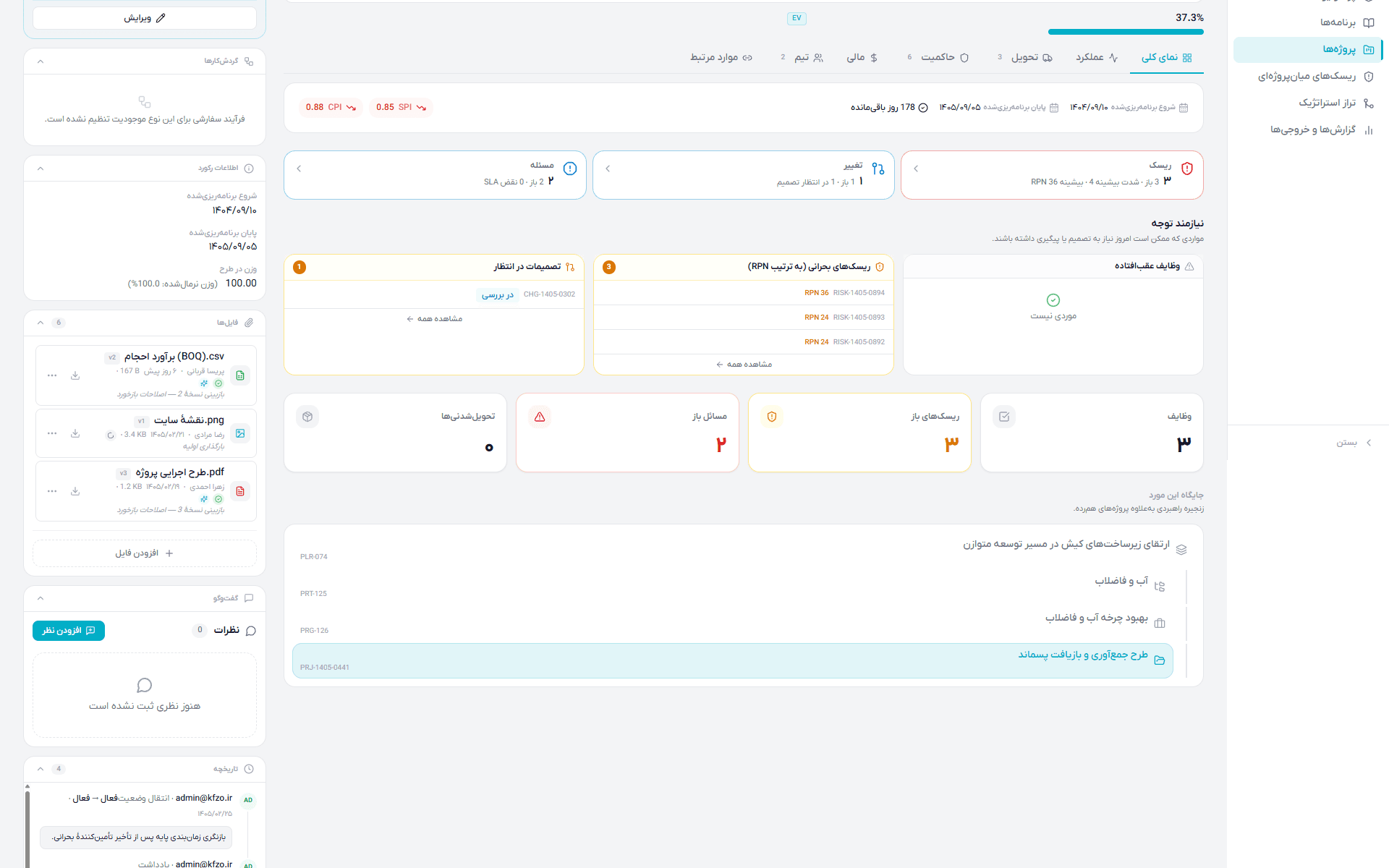Open risk row RISK-1405-0894
This screenshot has height=868, width=1389.
tap(743, 293)
